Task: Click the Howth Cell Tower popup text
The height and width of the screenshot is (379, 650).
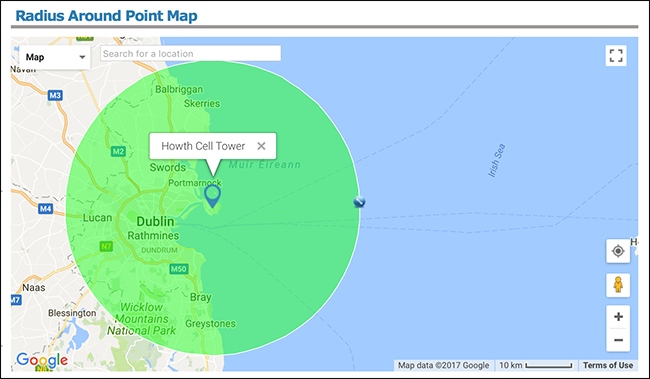Action: (203, 146)
